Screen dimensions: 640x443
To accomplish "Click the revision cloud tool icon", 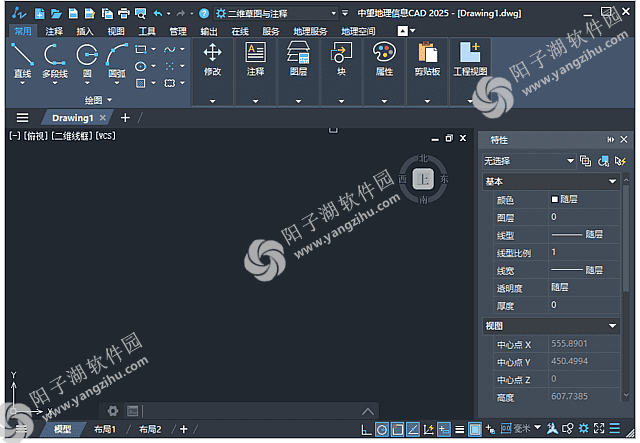I will click(x=169, y=83).
